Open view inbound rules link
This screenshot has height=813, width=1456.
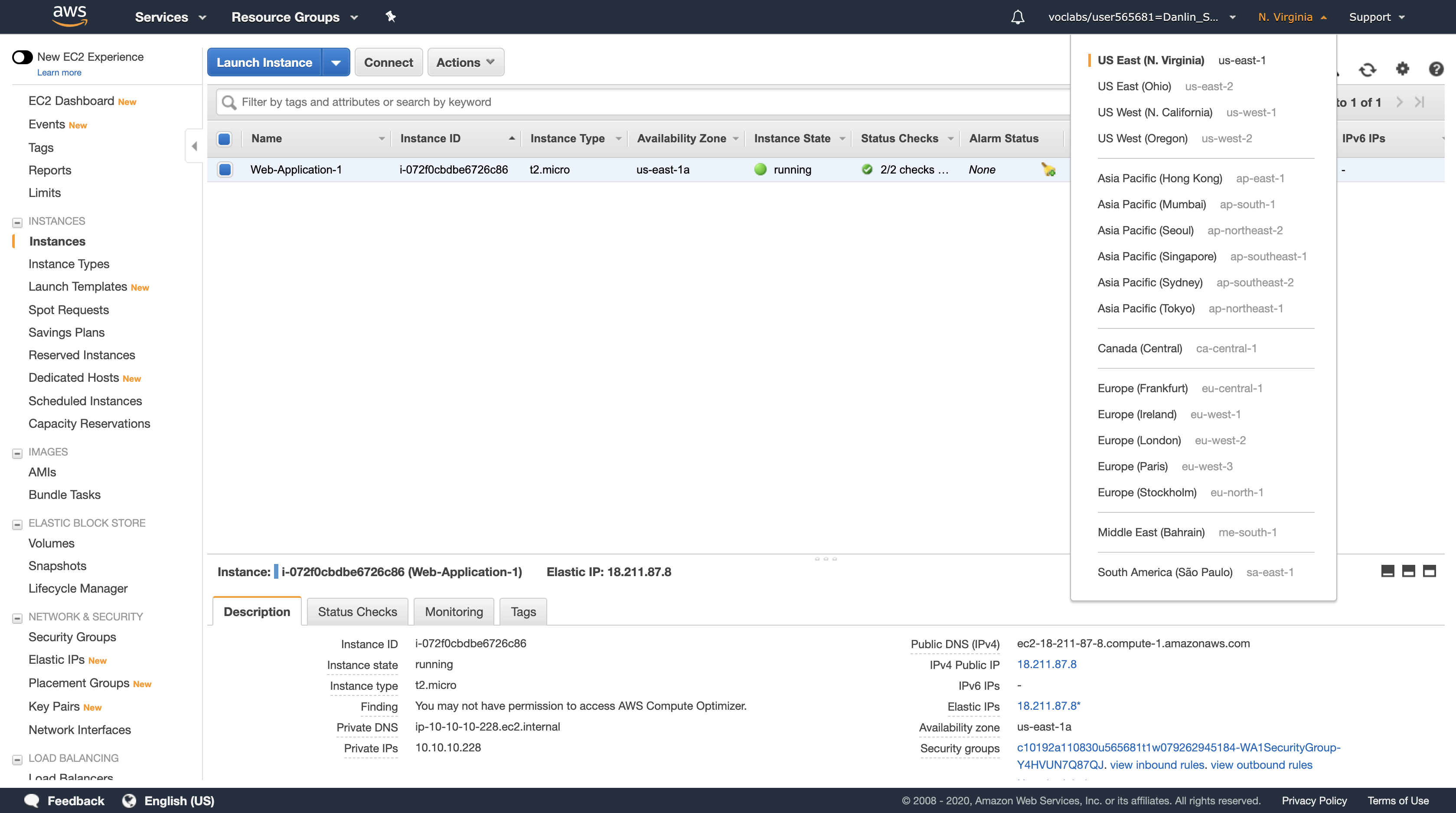pos(1156,765)
